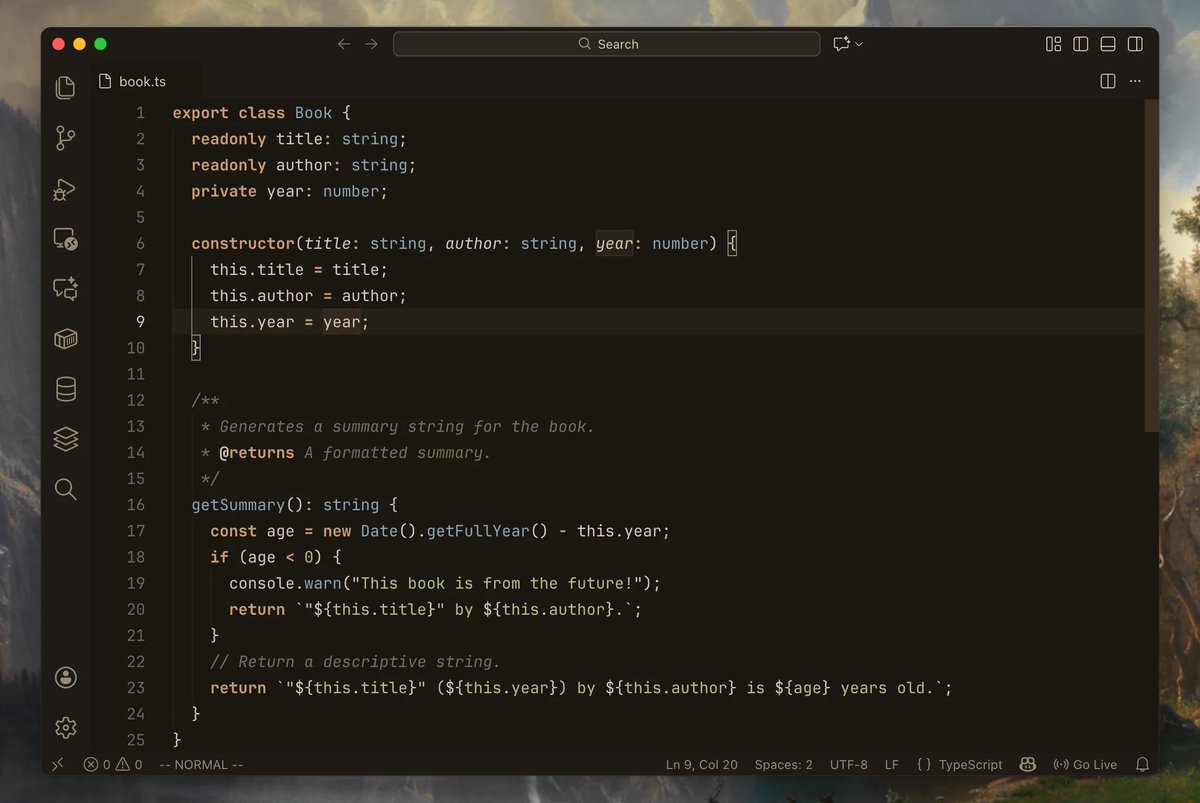This screenshot has width=1200, height=803.
Task: Click inside the top Search box
Action: [x=606, y=43]
